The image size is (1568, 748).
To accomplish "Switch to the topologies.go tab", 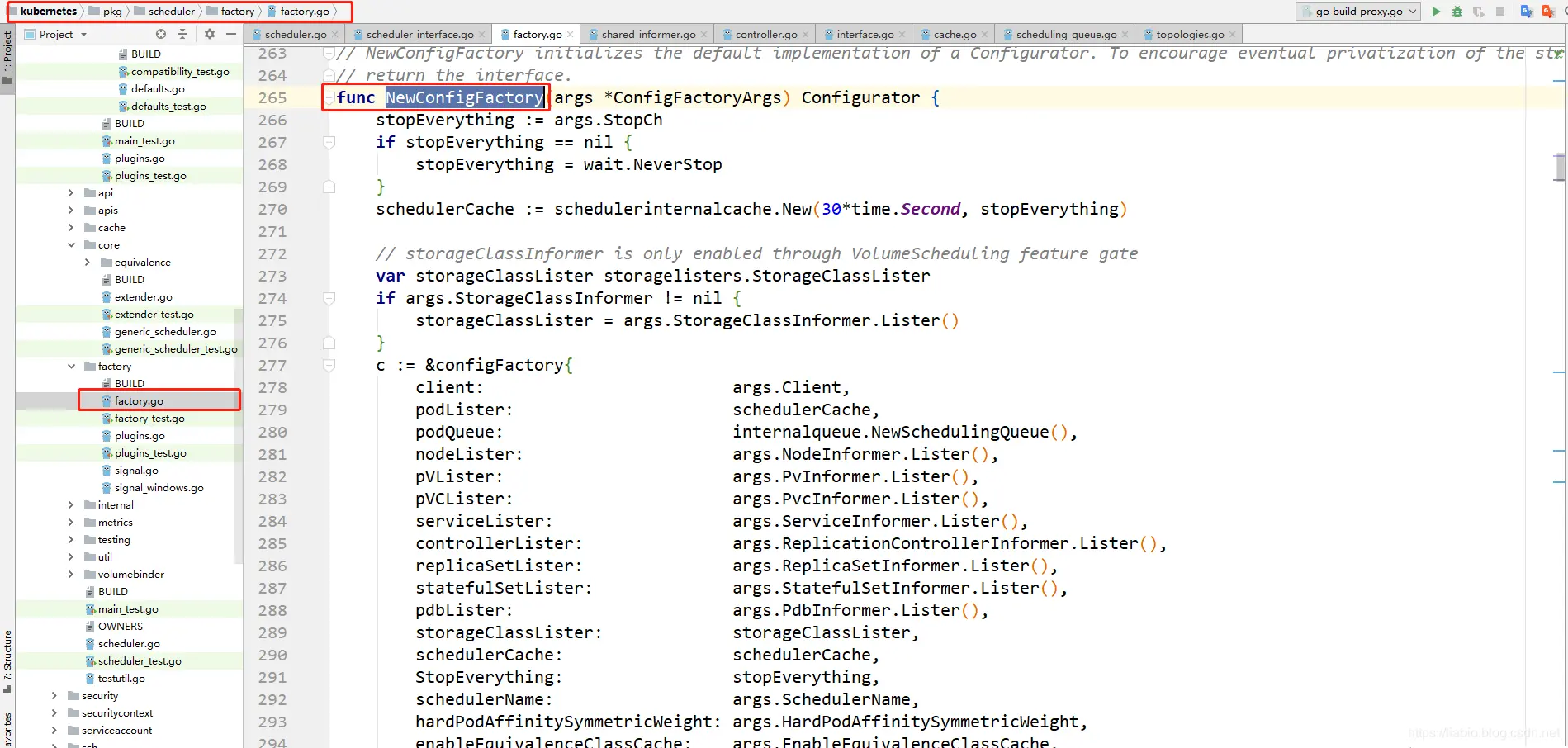I will (x=1190, y=35).
